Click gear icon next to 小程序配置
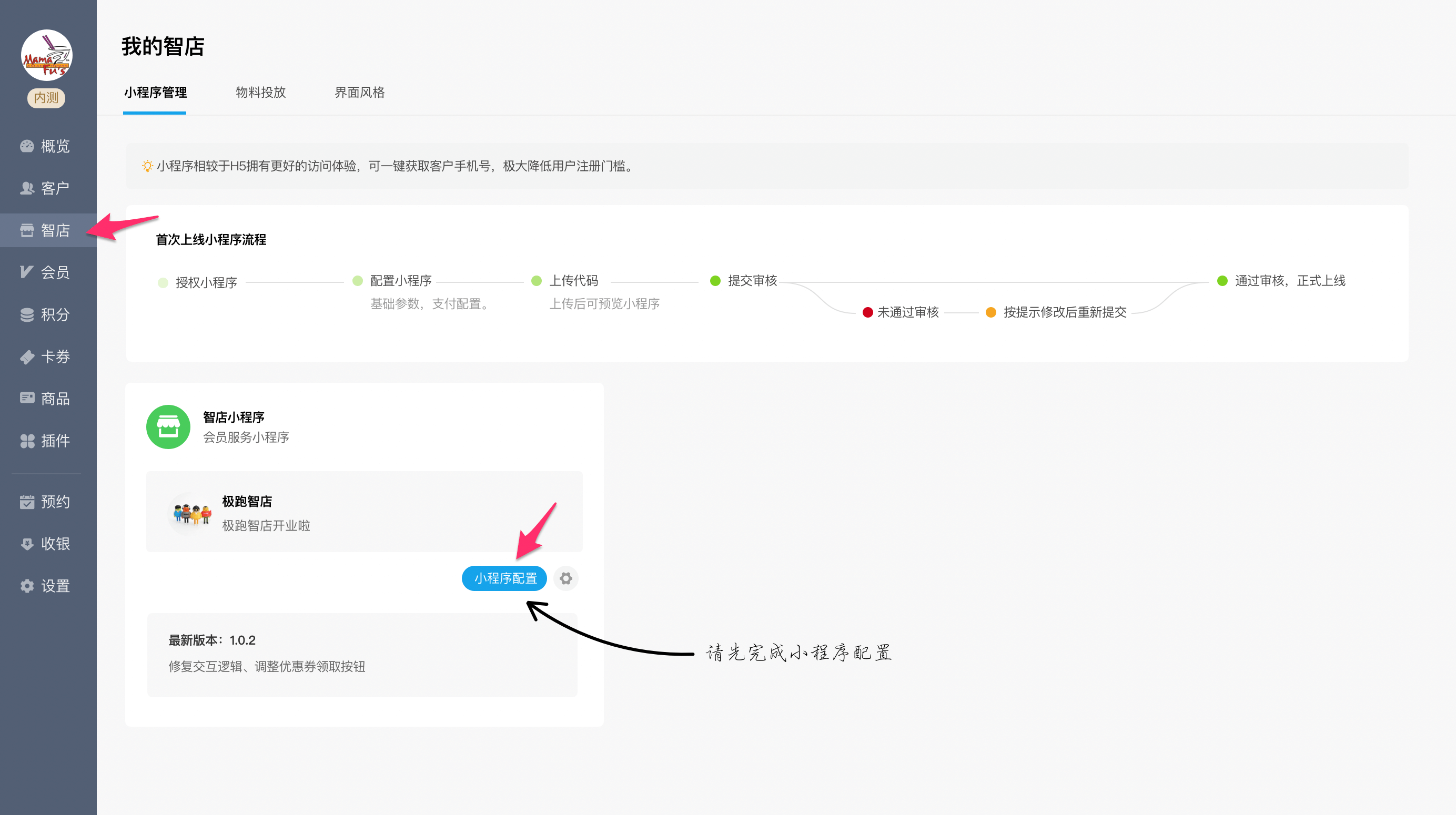This screenshot has width=1456, height=815. (x=566, y=578)
